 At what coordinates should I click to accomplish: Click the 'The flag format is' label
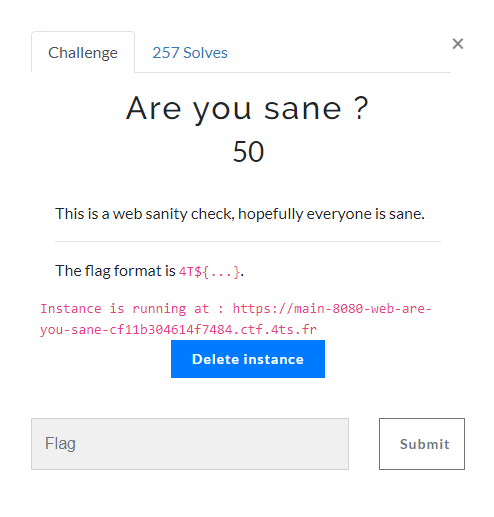pyautogui.click(x=115, y=271)
